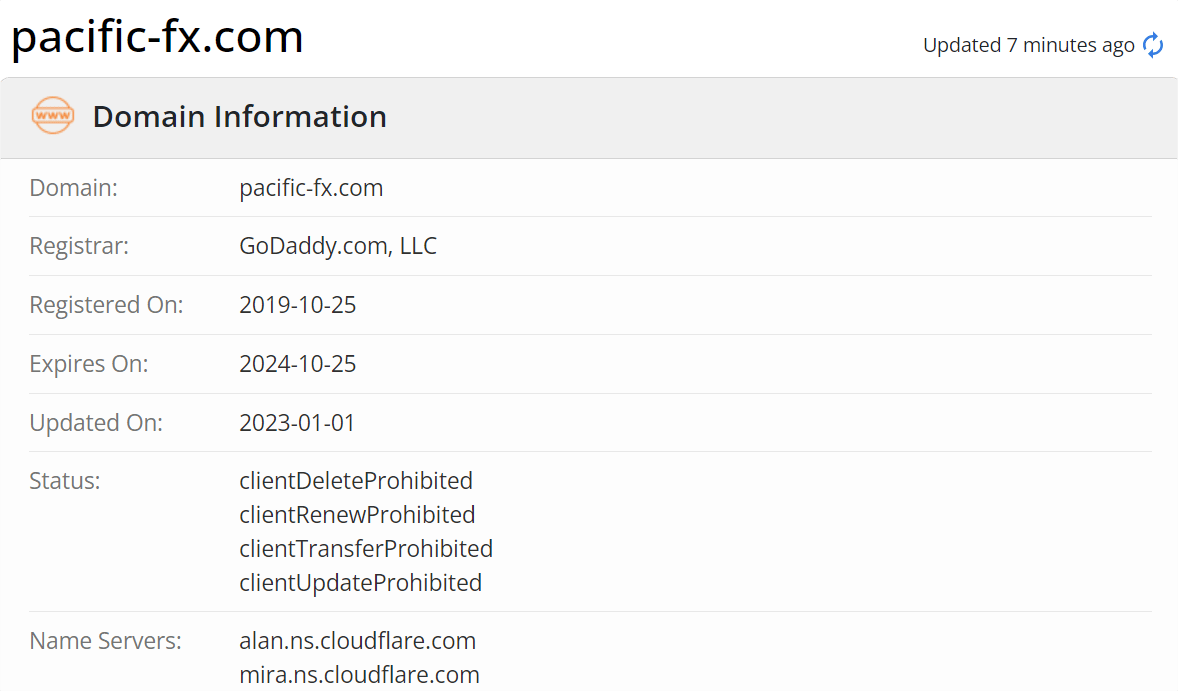Click the pacific-fx.com page title
The height and width of the screenshot is (691, 1178).
tap(157, 37)
